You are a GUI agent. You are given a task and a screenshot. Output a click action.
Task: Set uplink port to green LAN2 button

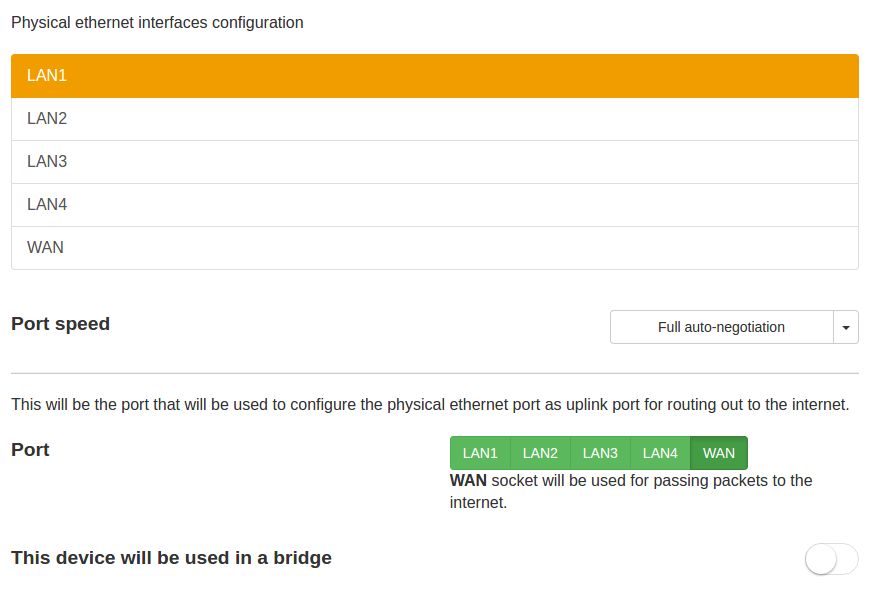(x=540, y=453)
